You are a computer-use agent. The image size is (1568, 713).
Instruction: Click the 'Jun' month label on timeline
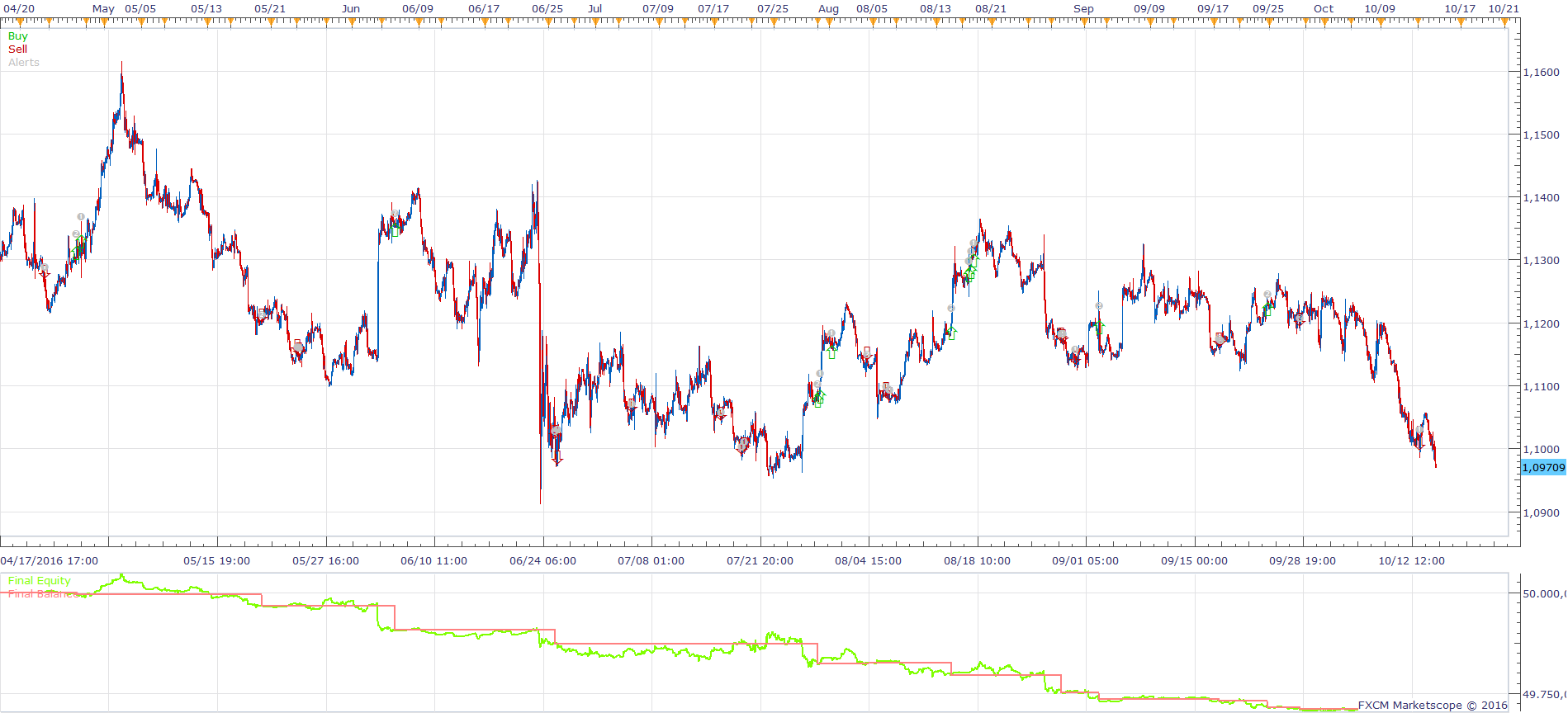coord(351,9)
